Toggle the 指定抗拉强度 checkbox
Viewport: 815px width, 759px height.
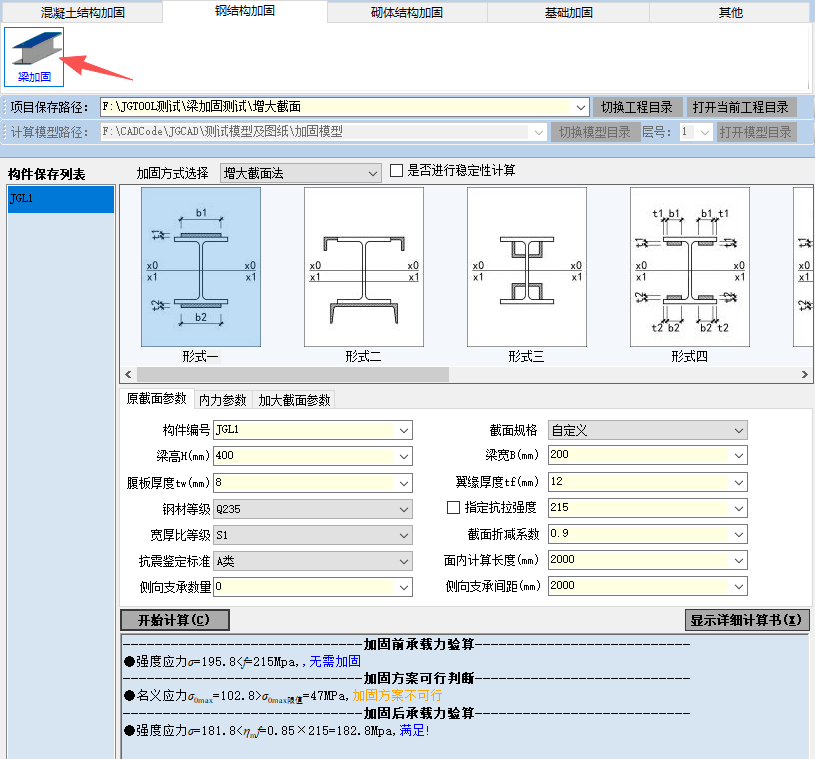click(453, 508)
